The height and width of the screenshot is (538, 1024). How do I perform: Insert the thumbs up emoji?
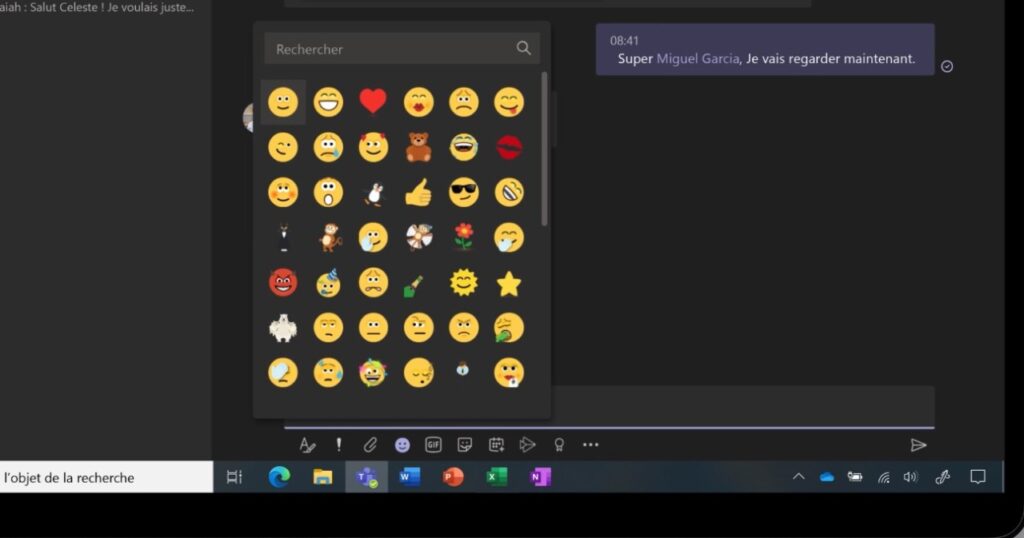tap(418, 193)
